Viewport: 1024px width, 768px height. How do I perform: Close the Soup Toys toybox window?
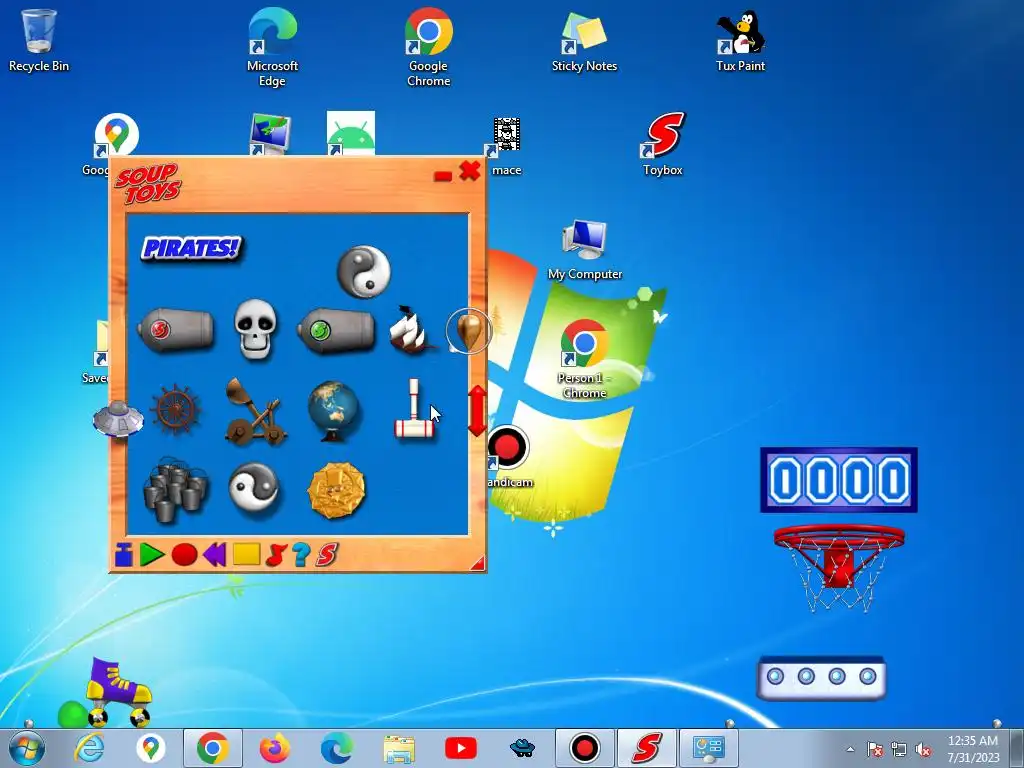(x=470, y=171)
